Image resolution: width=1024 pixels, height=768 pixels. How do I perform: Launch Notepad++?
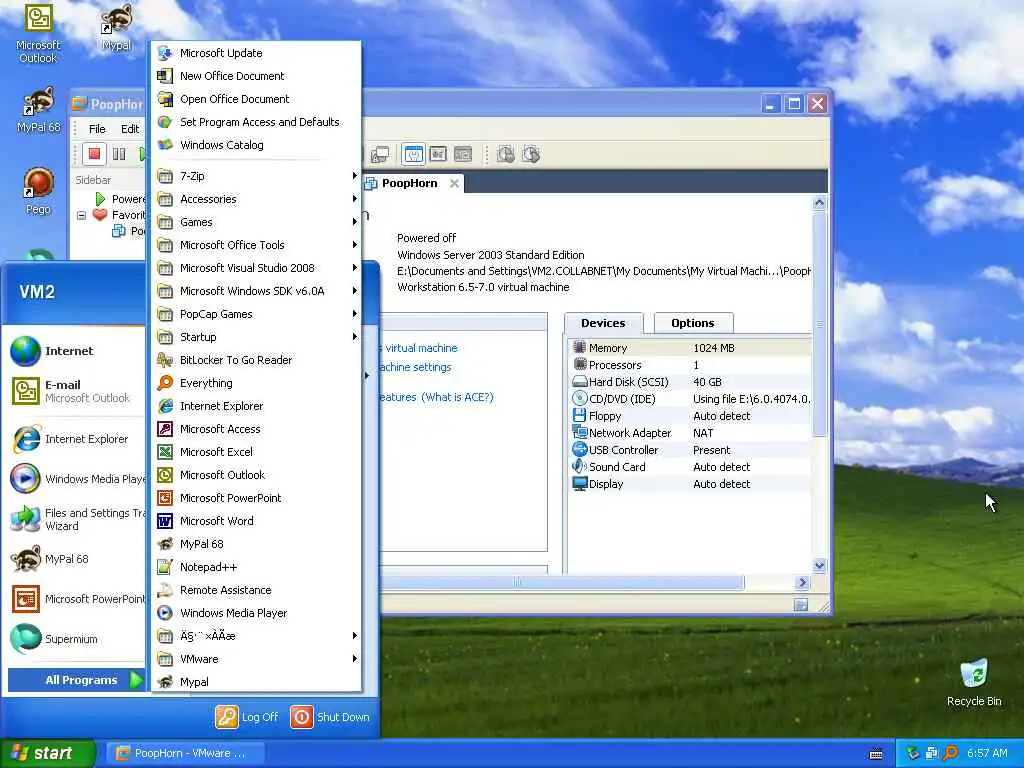coord(256,567)
